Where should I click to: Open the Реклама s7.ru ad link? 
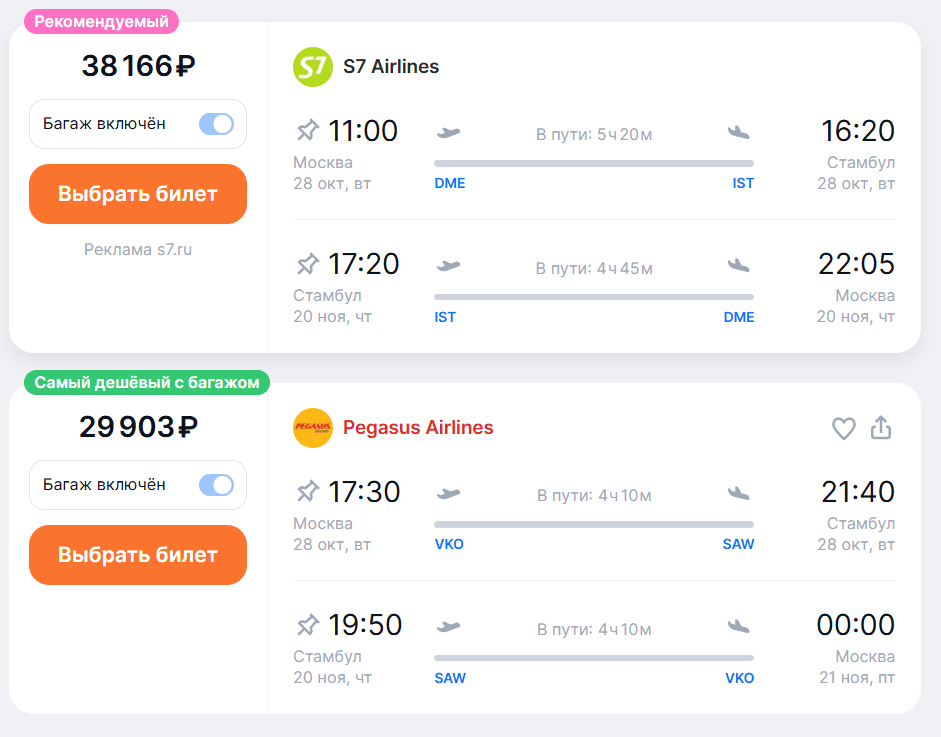[x=138, y=250]
